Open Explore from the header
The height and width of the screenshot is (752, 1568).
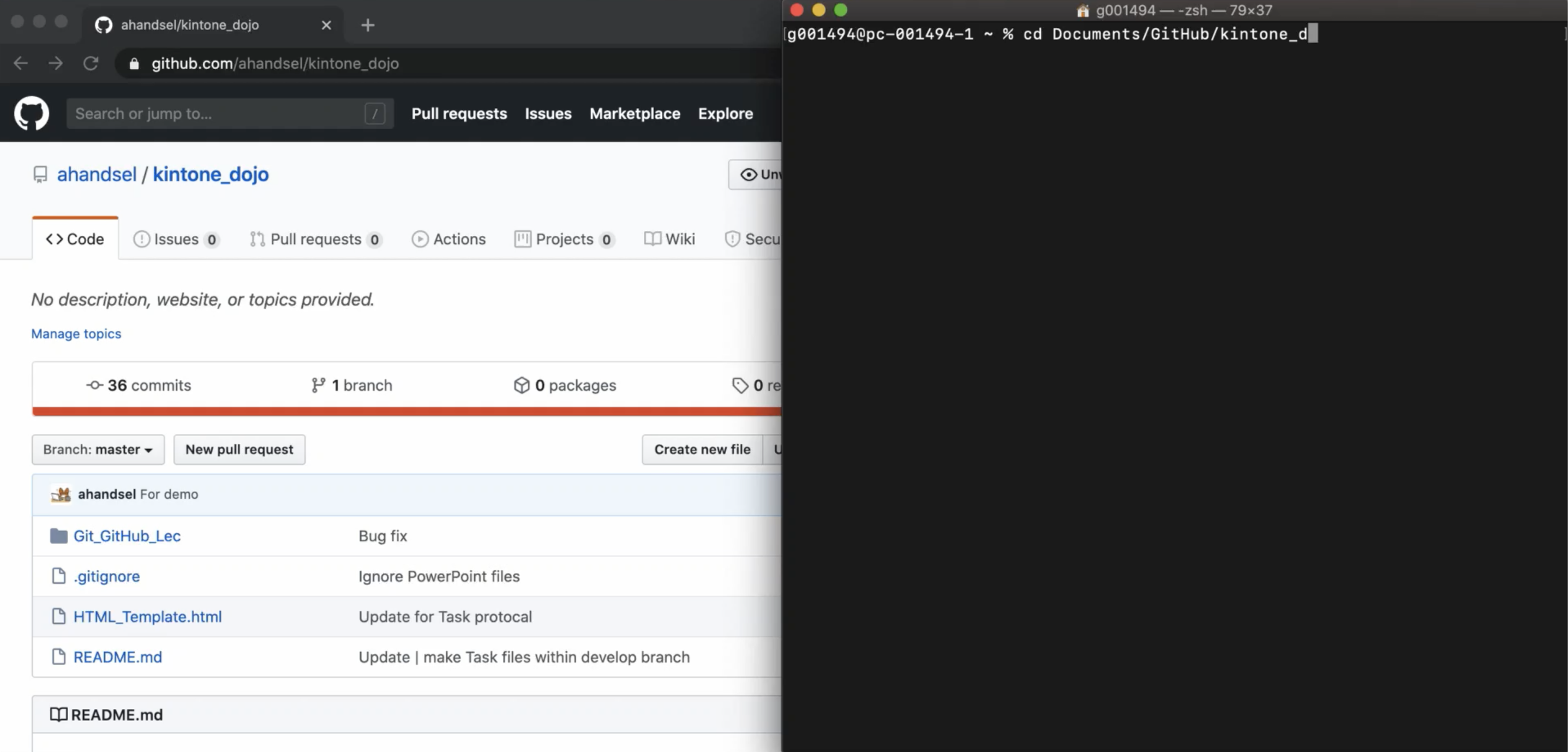click(725, 114)
